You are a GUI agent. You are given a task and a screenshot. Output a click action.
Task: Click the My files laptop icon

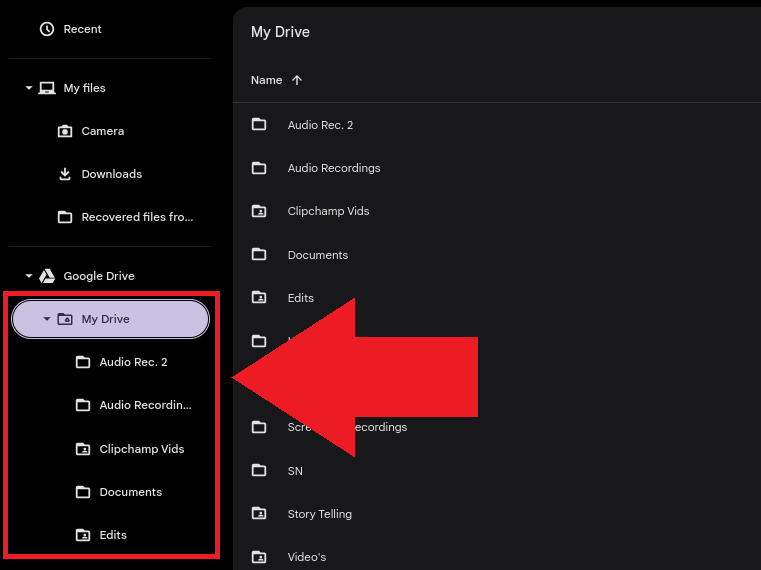click(x=46, y=88)
